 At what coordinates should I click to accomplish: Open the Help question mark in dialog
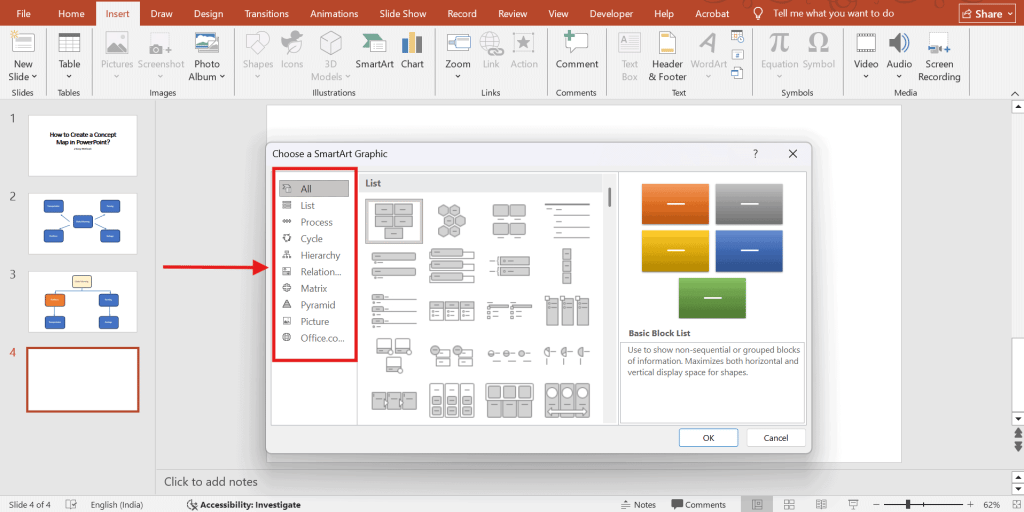coord(755,154)
